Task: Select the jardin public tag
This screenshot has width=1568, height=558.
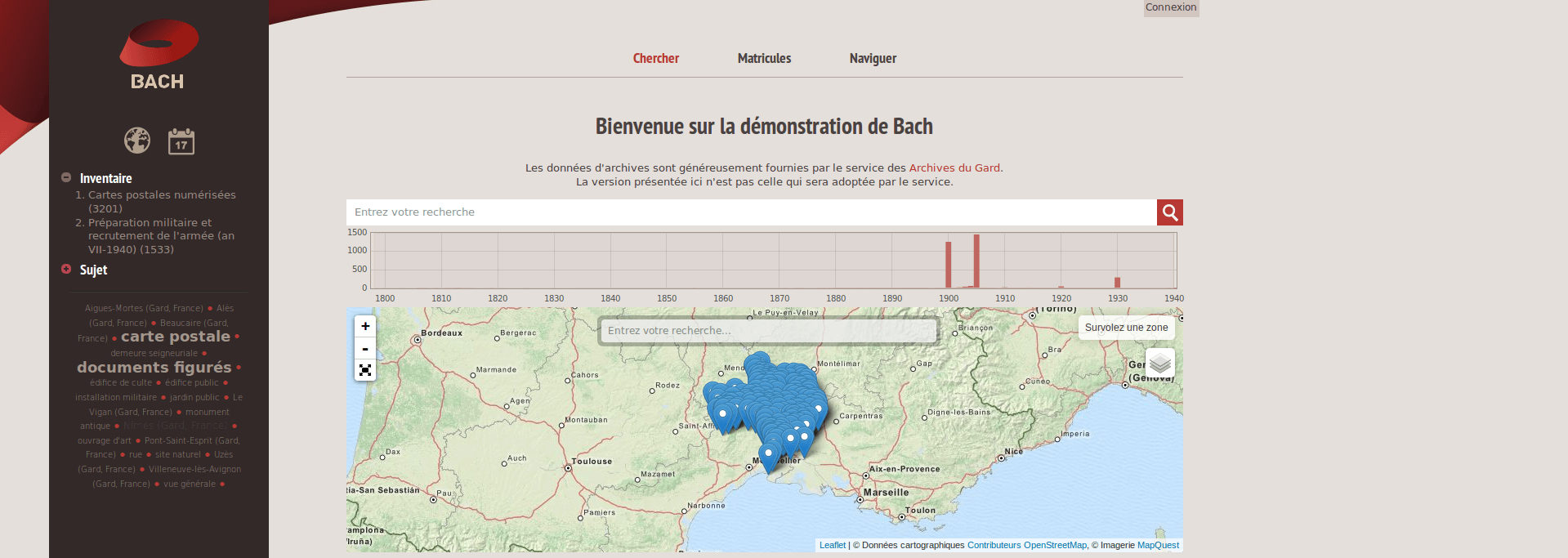Action: click(x=194, y=398)
